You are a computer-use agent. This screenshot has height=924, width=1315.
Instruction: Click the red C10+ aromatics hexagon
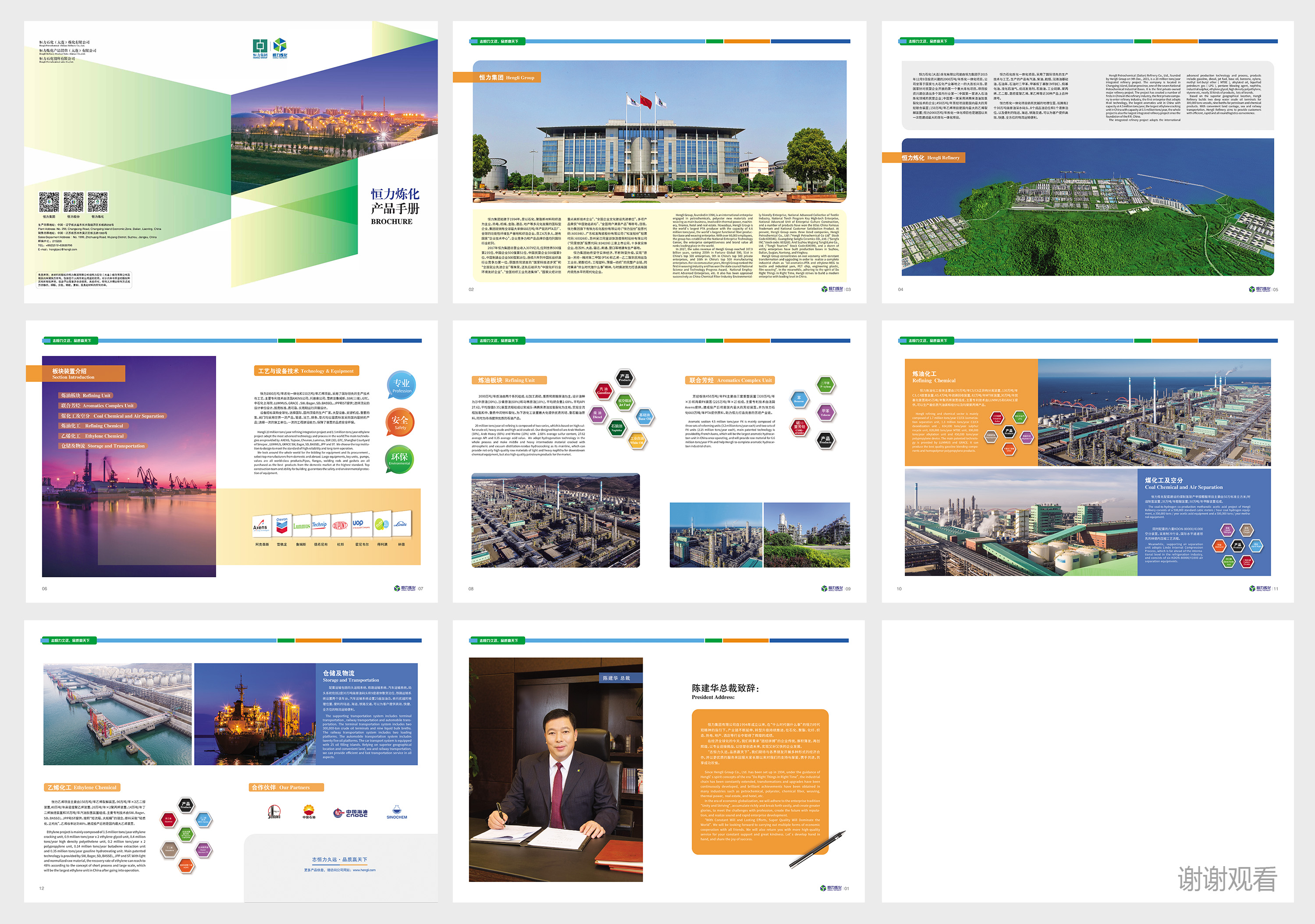800,428
